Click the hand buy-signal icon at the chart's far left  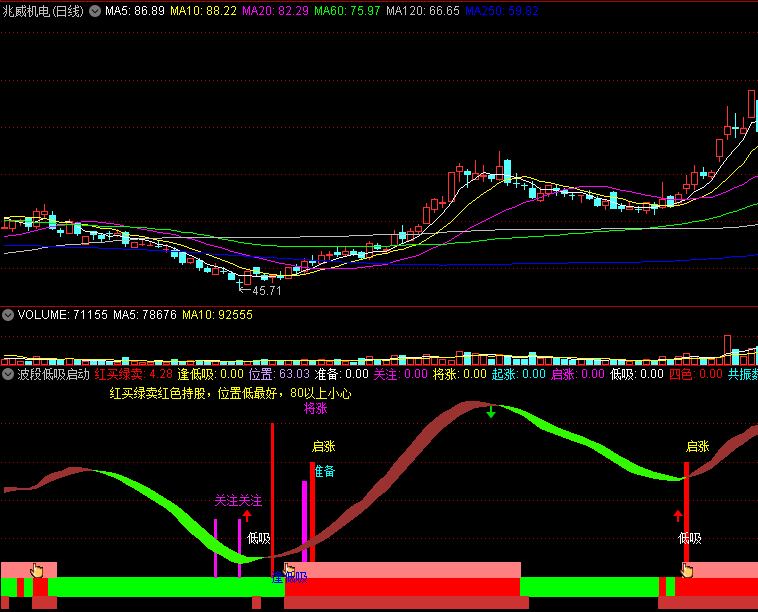tap(37, 570)
